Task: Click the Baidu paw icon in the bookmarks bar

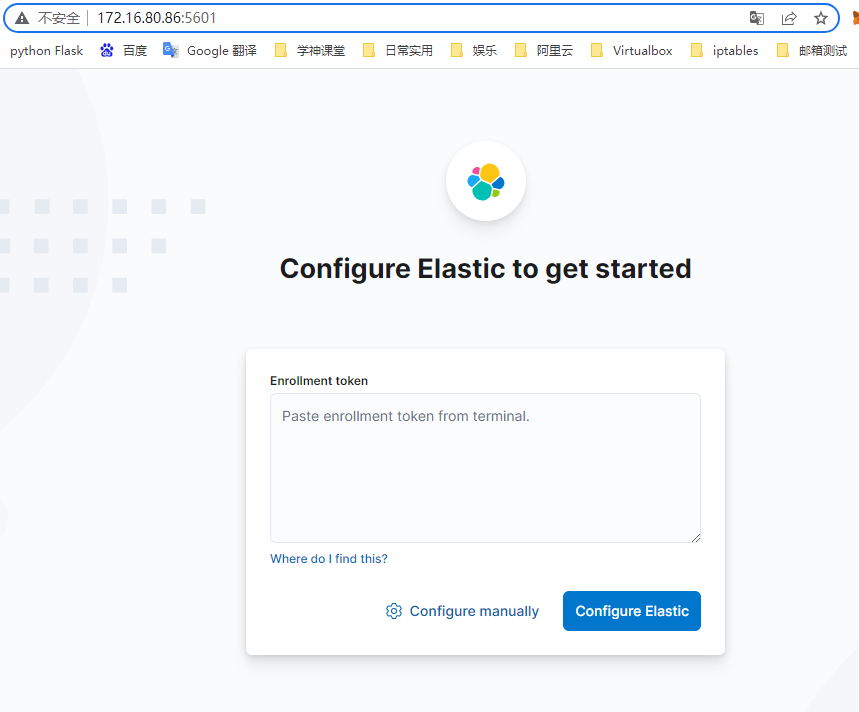Action: click(x=107, y=50)
